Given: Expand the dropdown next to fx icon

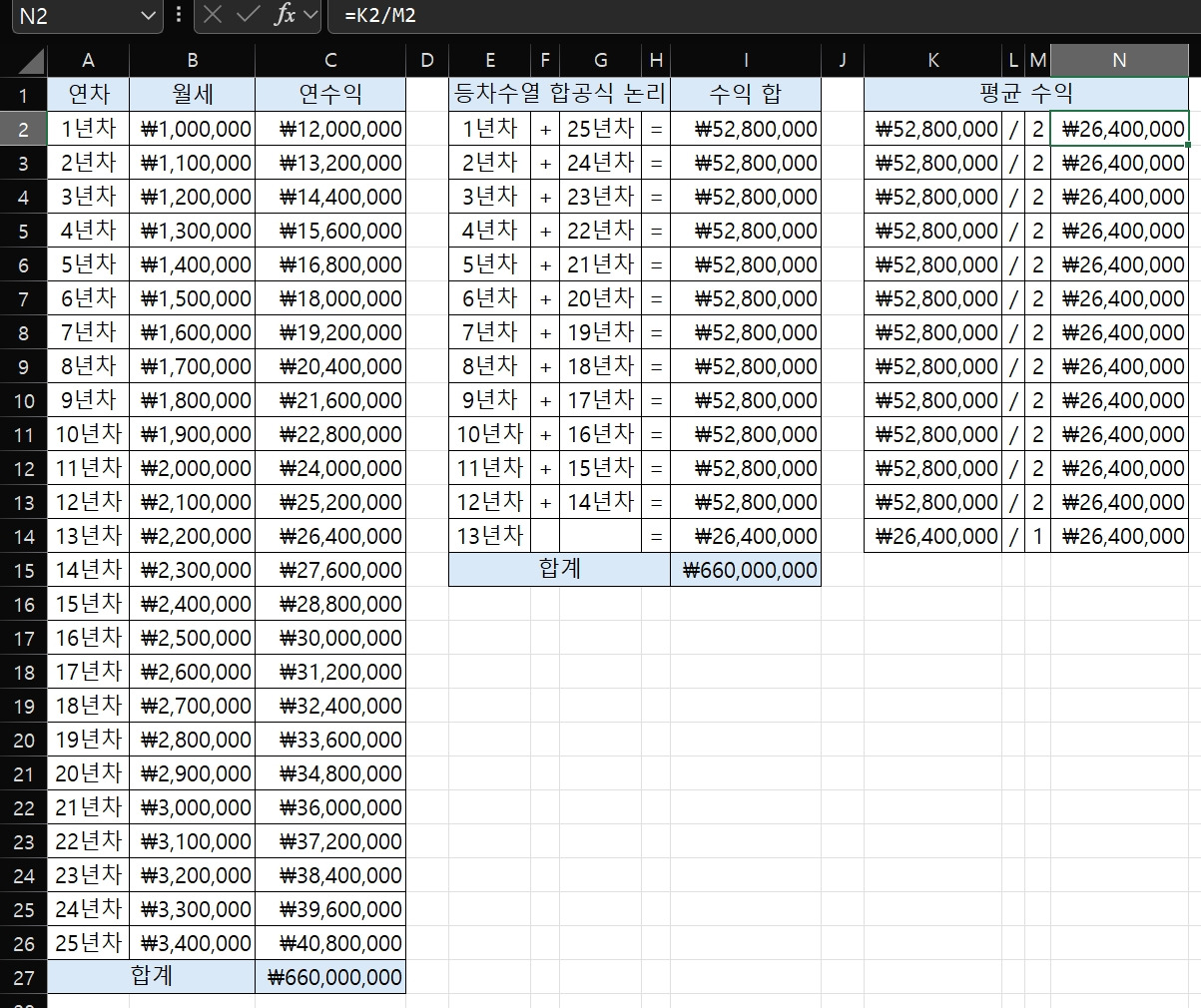Looking at the screenshot, I should click(309, 16).
